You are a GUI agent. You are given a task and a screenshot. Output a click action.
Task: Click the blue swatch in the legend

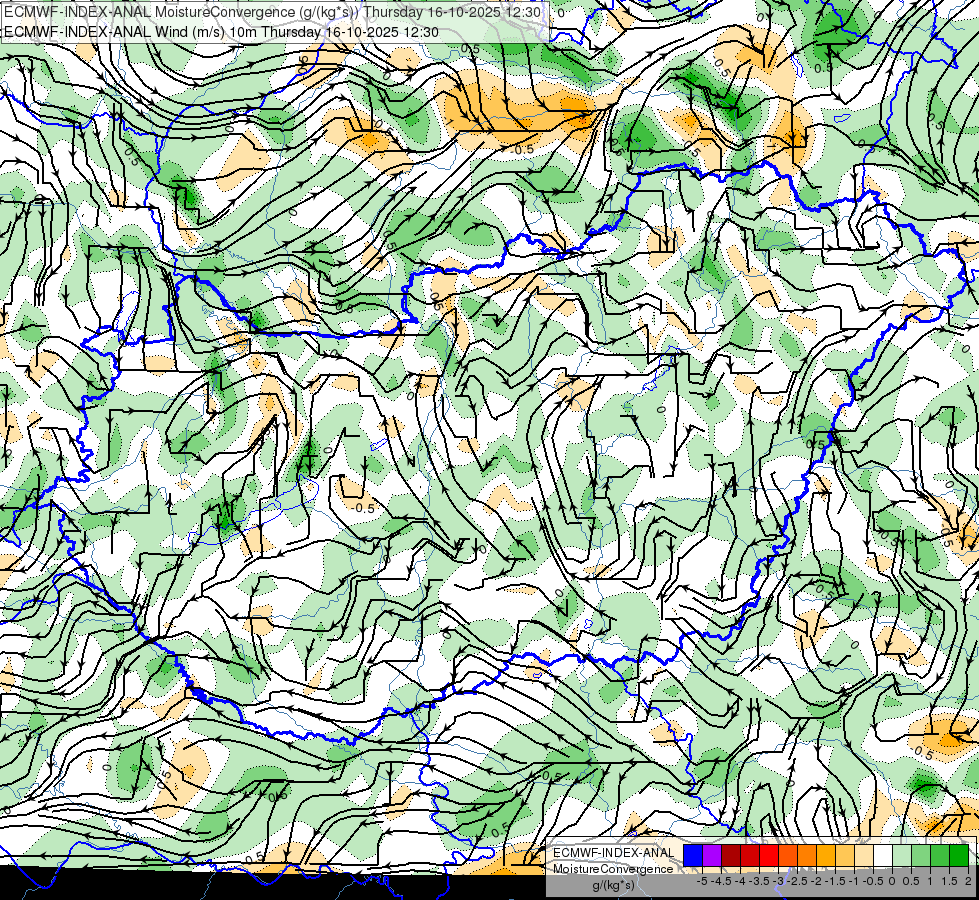693,855
